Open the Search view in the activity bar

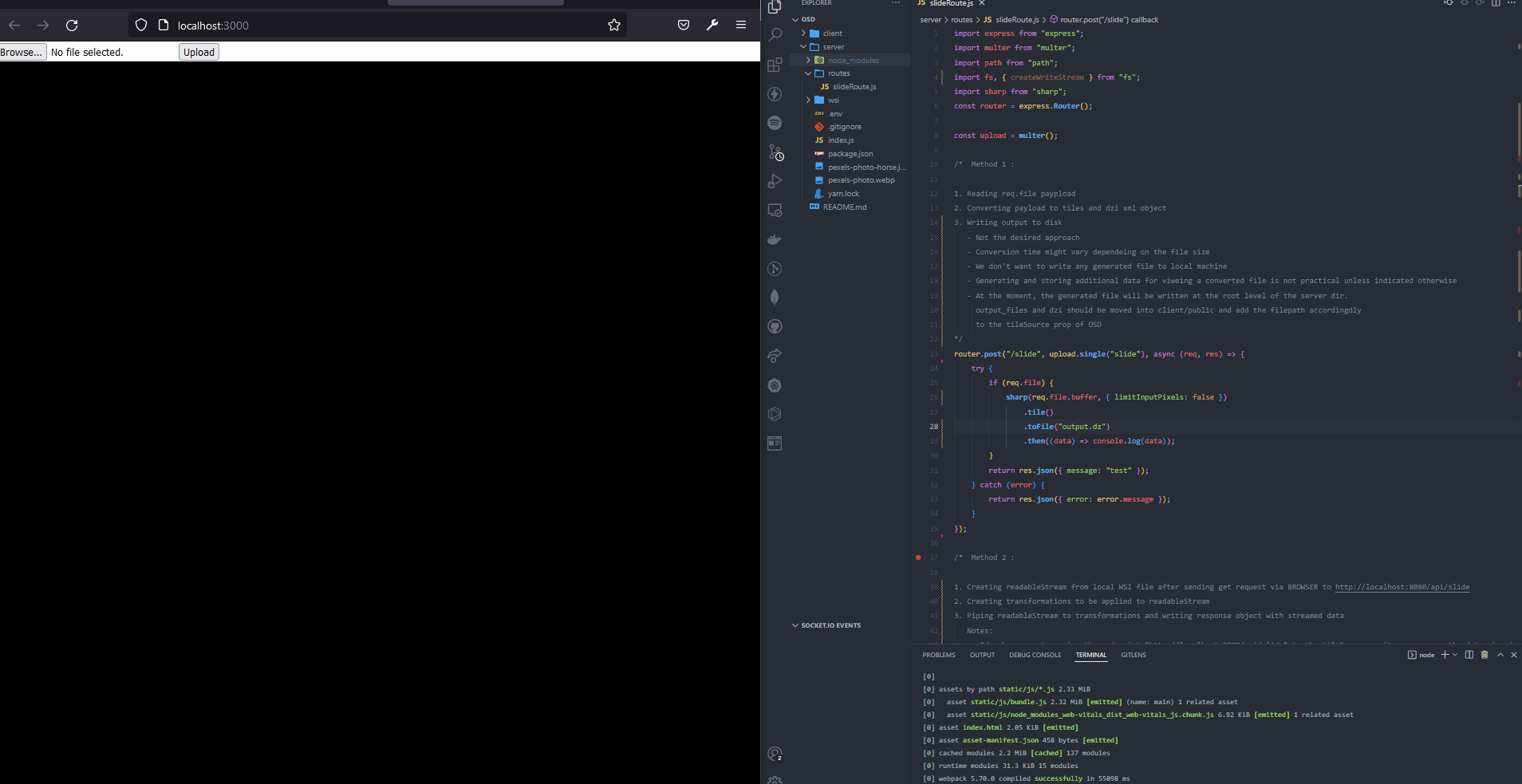click(x=775, y=34)
